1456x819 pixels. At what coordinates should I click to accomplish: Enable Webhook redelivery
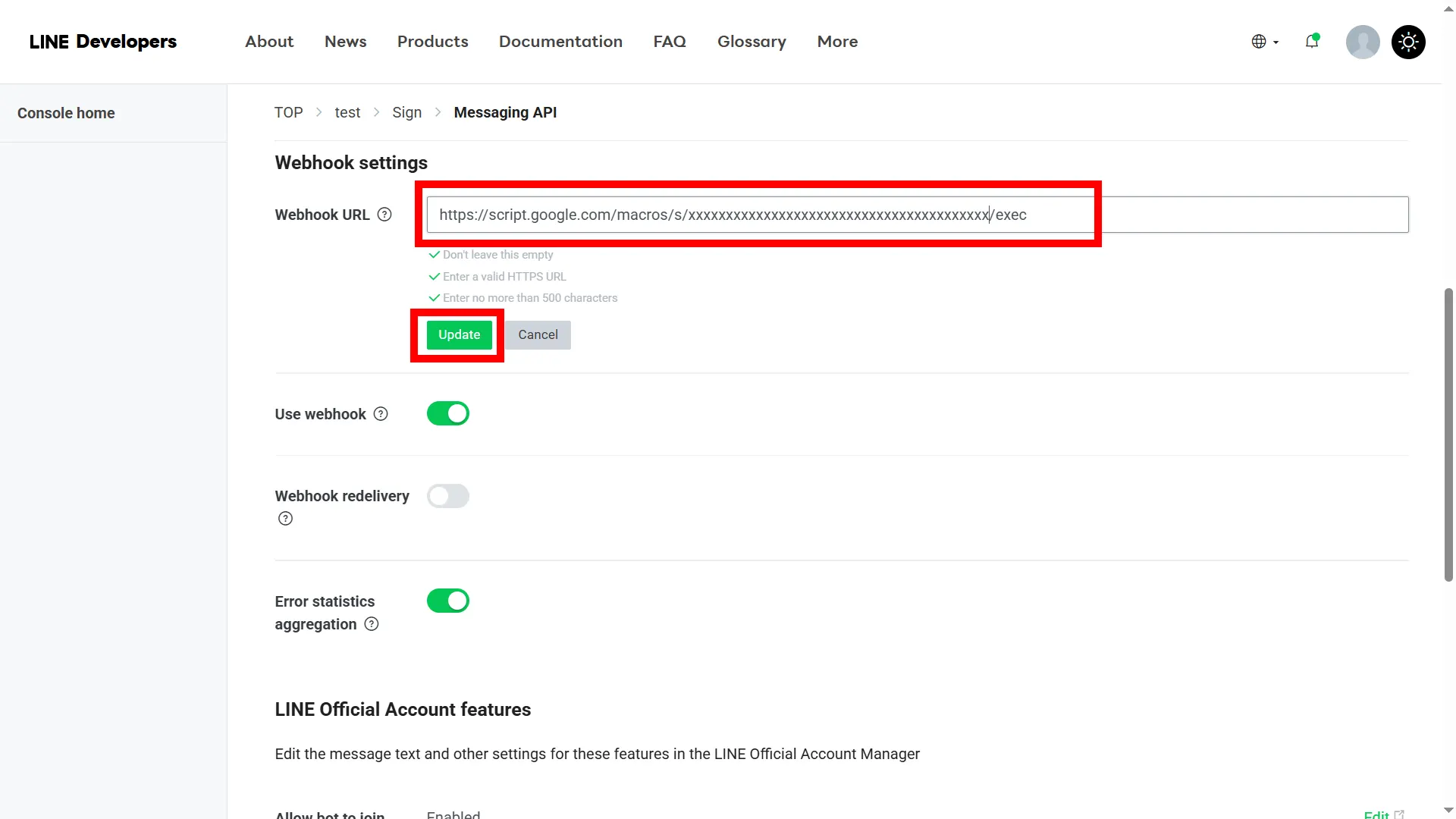coord(447,496)
